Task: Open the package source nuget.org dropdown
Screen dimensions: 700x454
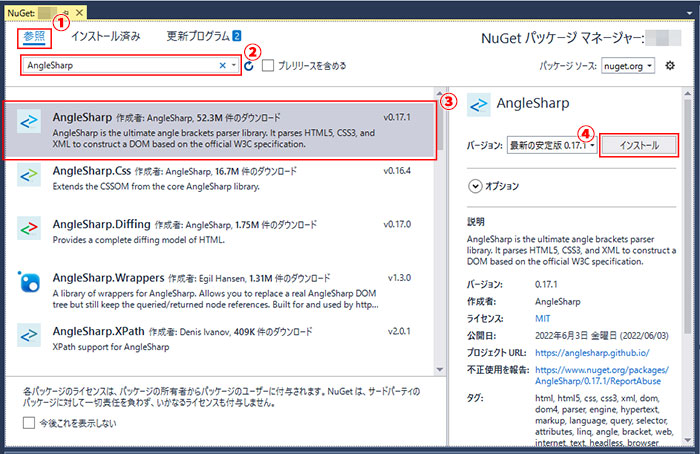Action: [628, 66]
